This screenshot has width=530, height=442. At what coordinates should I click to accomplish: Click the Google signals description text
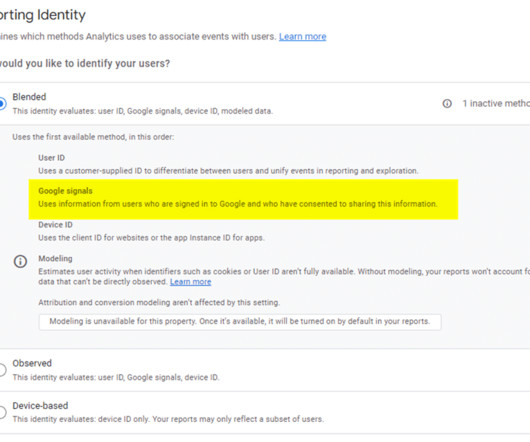click(x=238, y=204)
